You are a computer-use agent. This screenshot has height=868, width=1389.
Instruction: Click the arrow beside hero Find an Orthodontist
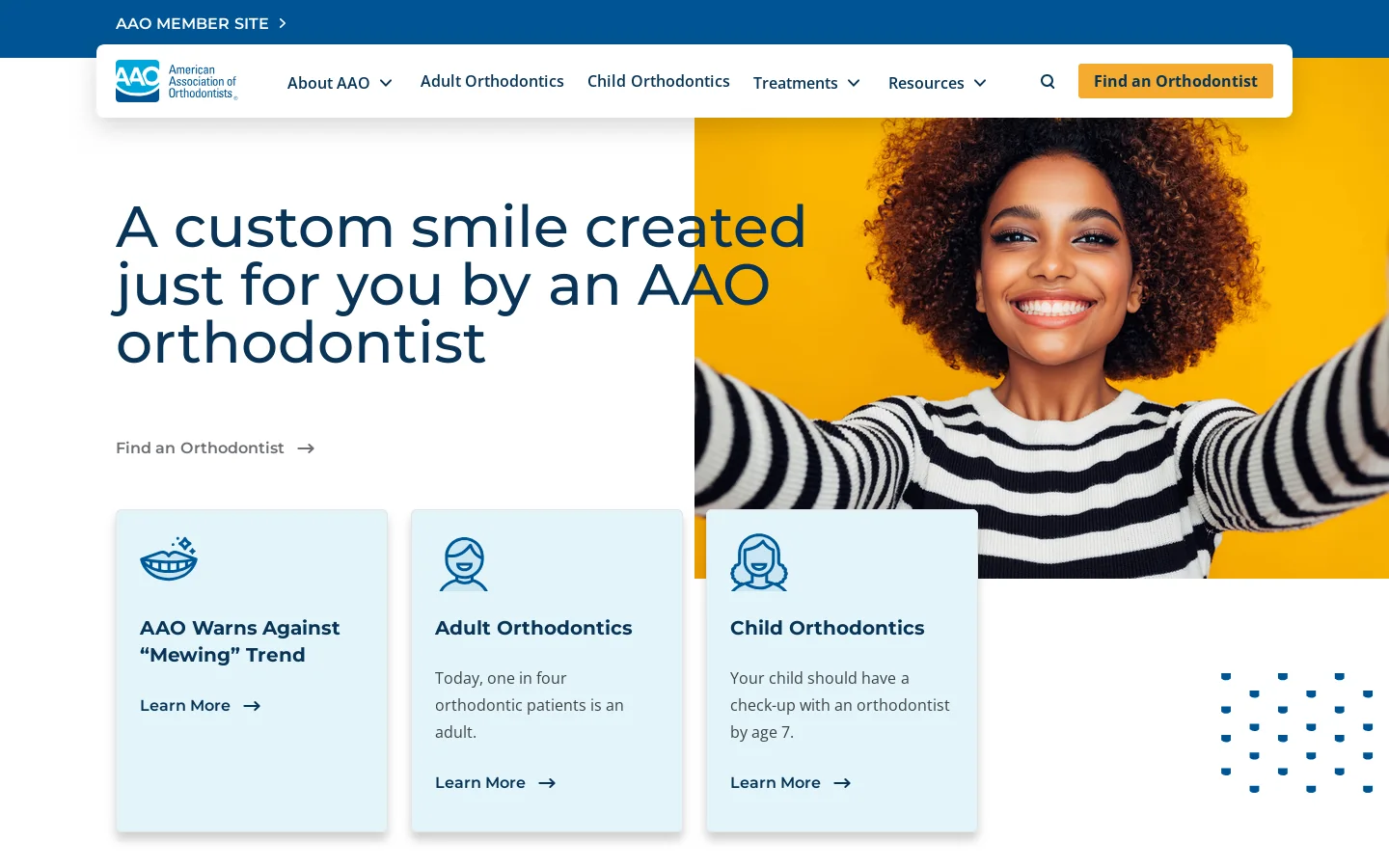point(306,448)
